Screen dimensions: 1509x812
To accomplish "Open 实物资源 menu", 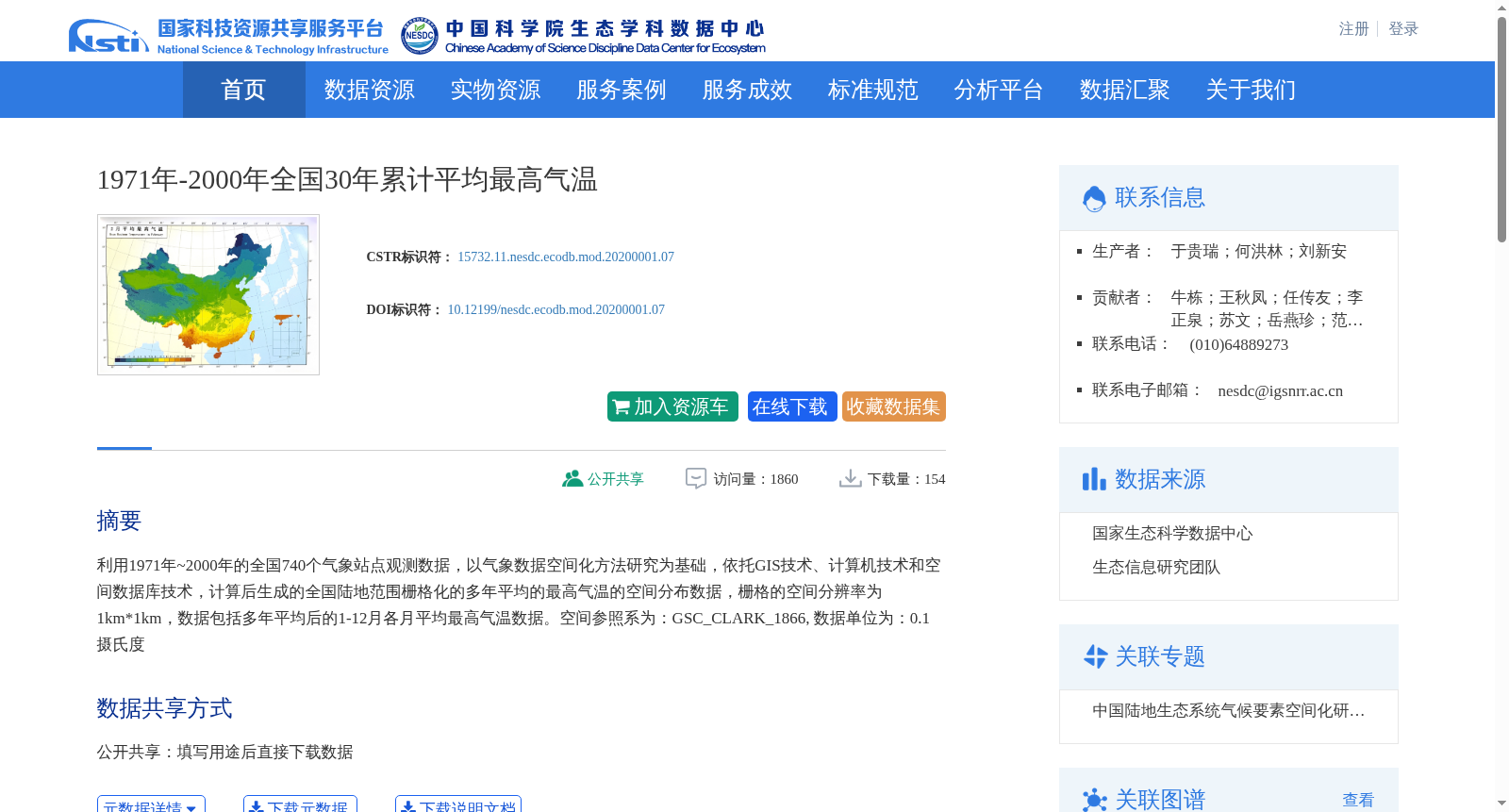I will pyautogui.click(x=495, y=90).
